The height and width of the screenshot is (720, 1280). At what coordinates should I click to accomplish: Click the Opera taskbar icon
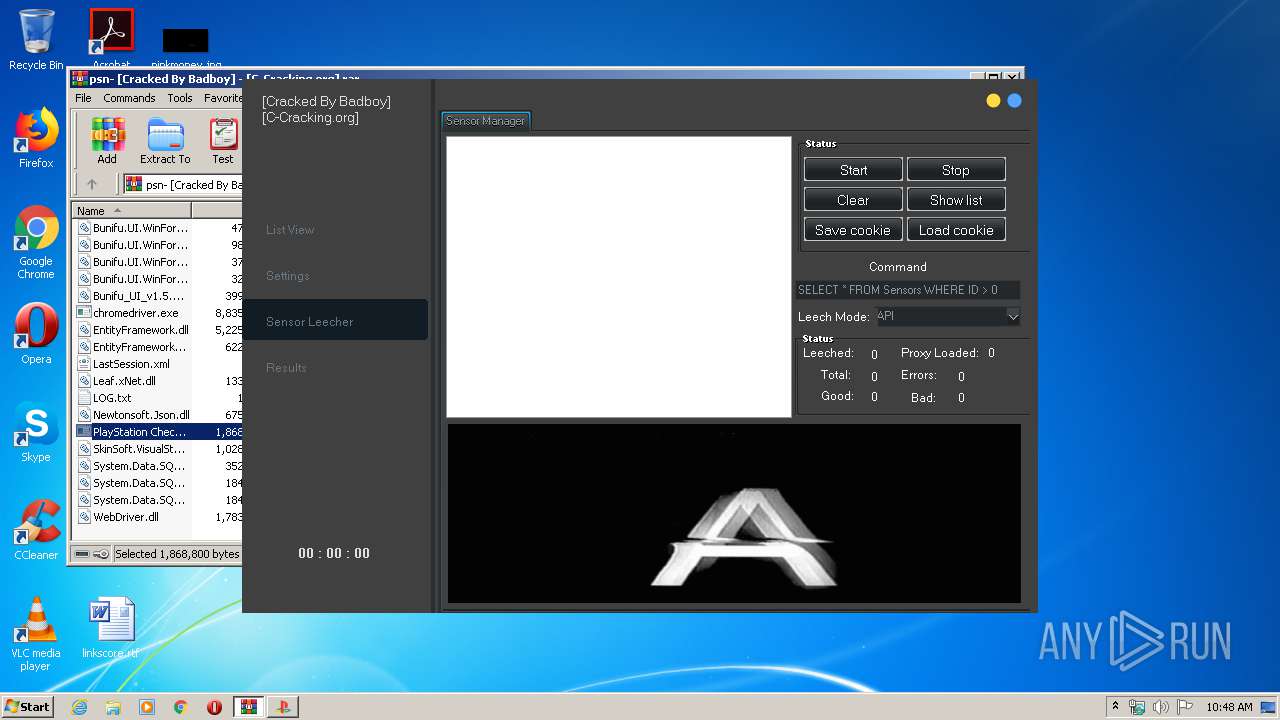215,707
